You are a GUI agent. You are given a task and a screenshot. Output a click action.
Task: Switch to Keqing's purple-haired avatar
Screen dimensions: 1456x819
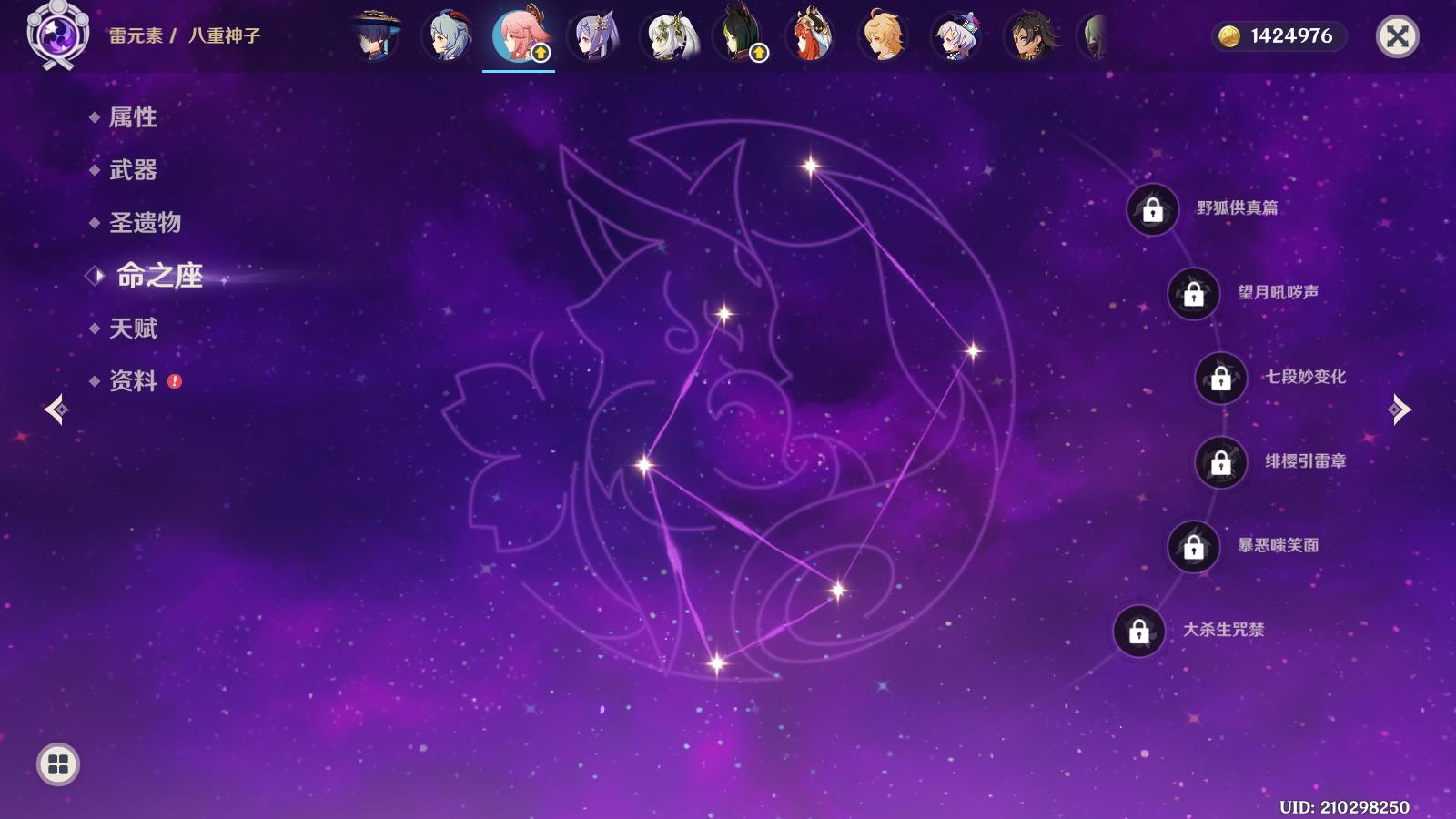click(593, 35)
